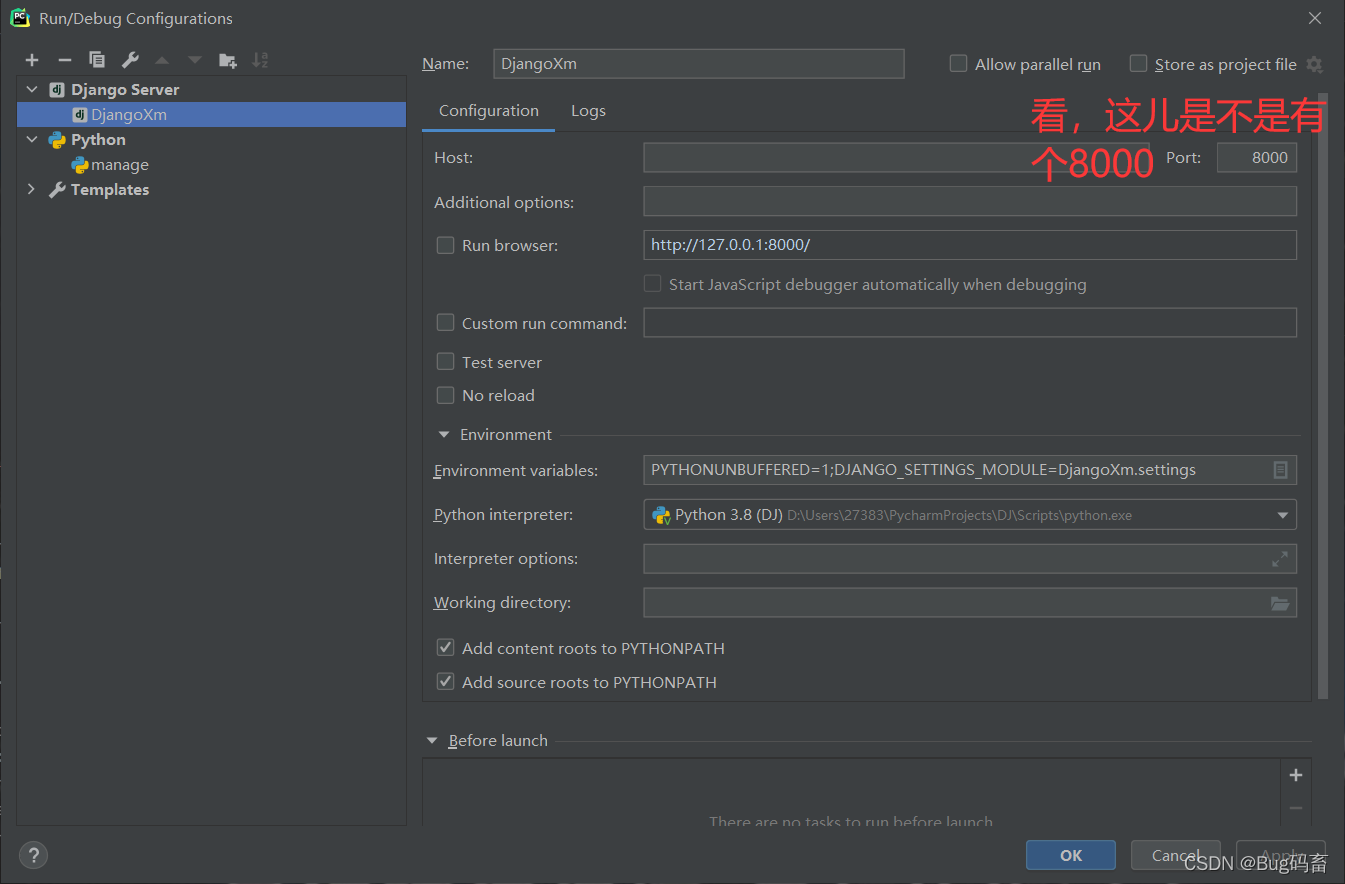Viewport: 1345px width, 884px height.
Task: Collapse the Django Server tree group
Action: point(32,89)
